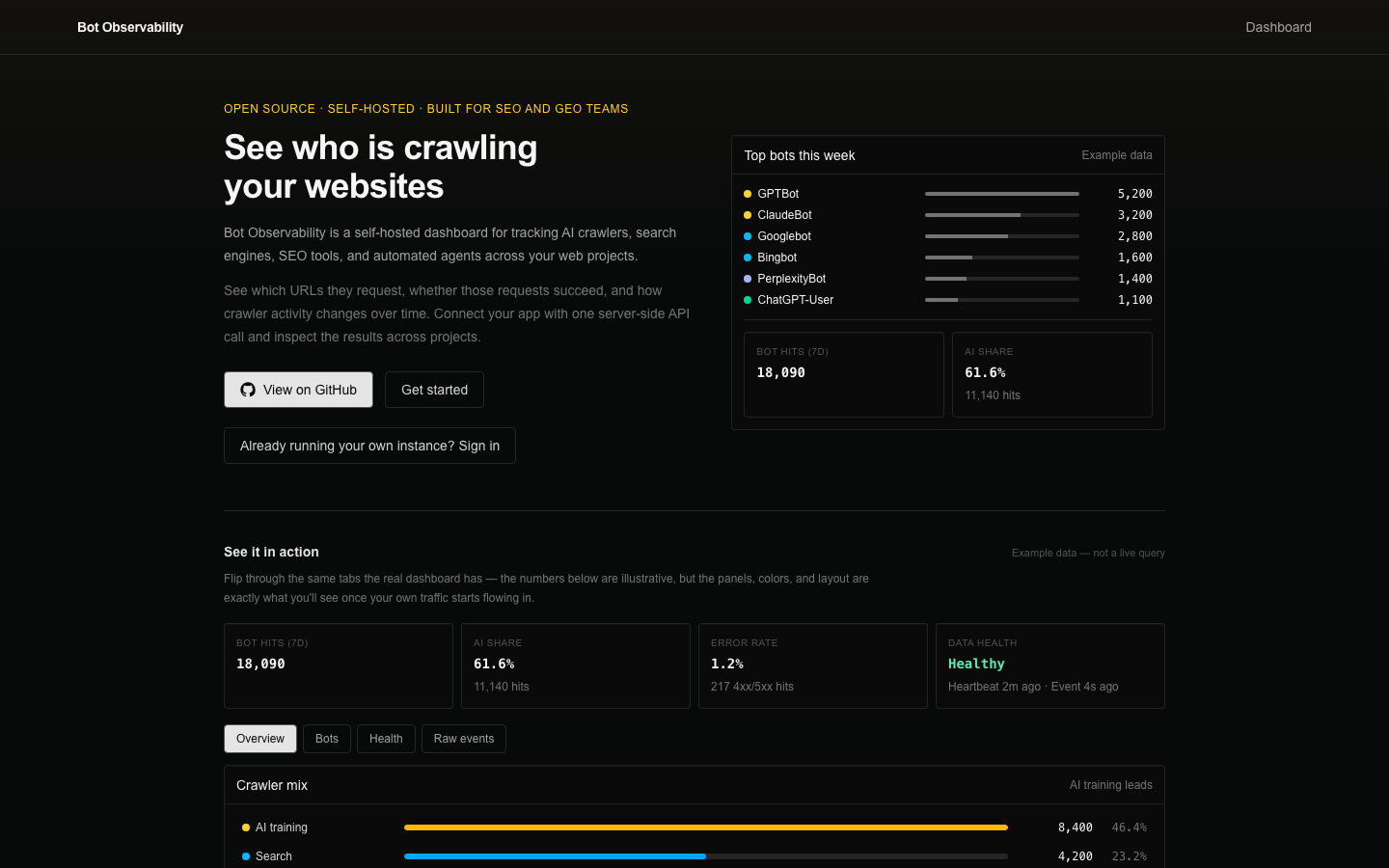
Task: Click the AI training leads label
Action: pyautogui.click(x=1111, y=785)
